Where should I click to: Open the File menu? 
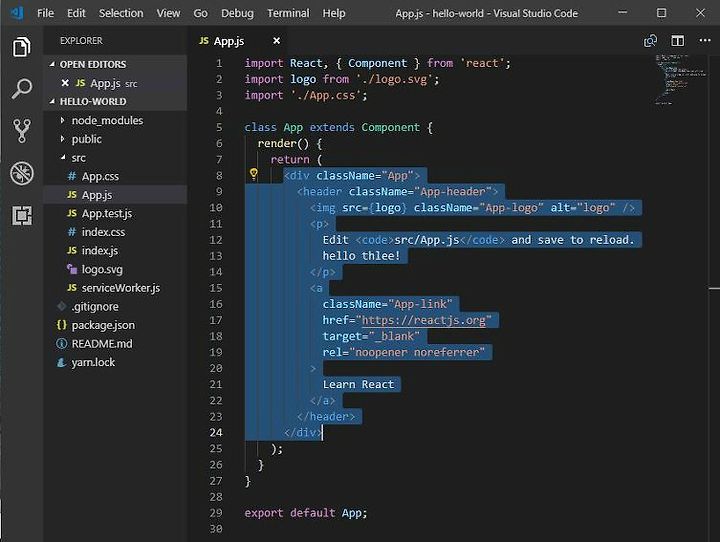point(45,13)
